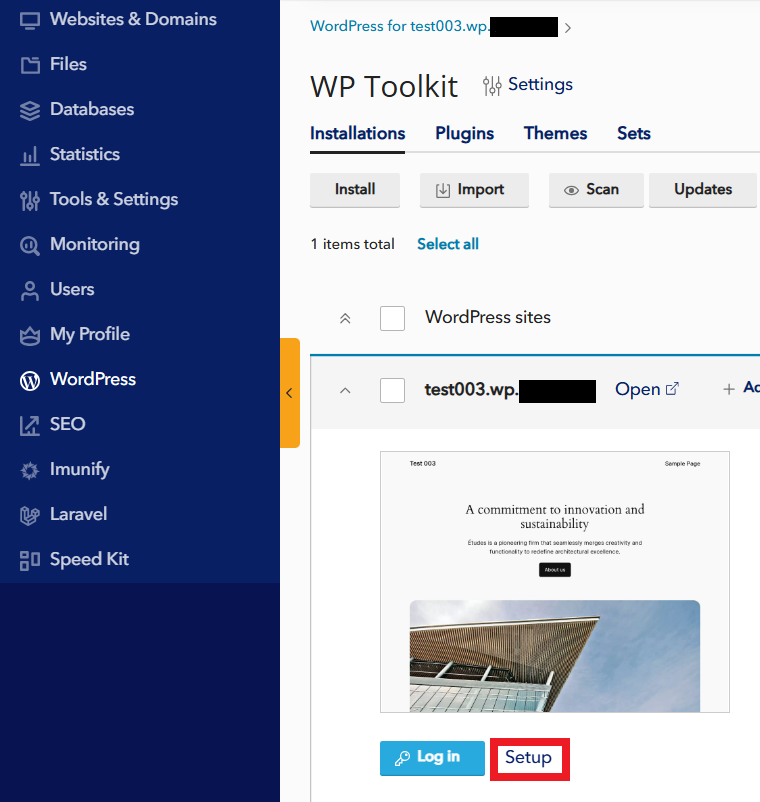Open the Monitoring menu item
Screen dimensions: 760x802
point(140,244)
